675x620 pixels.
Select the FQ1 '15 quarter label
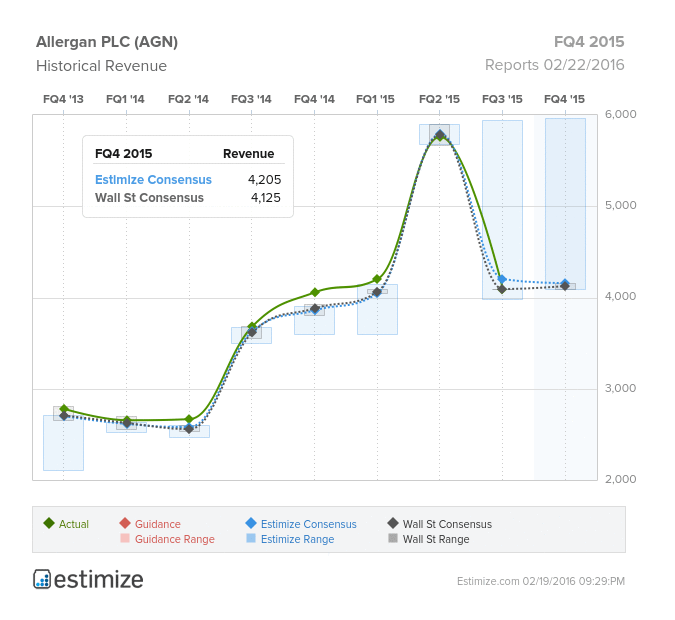tap(375, 99)
